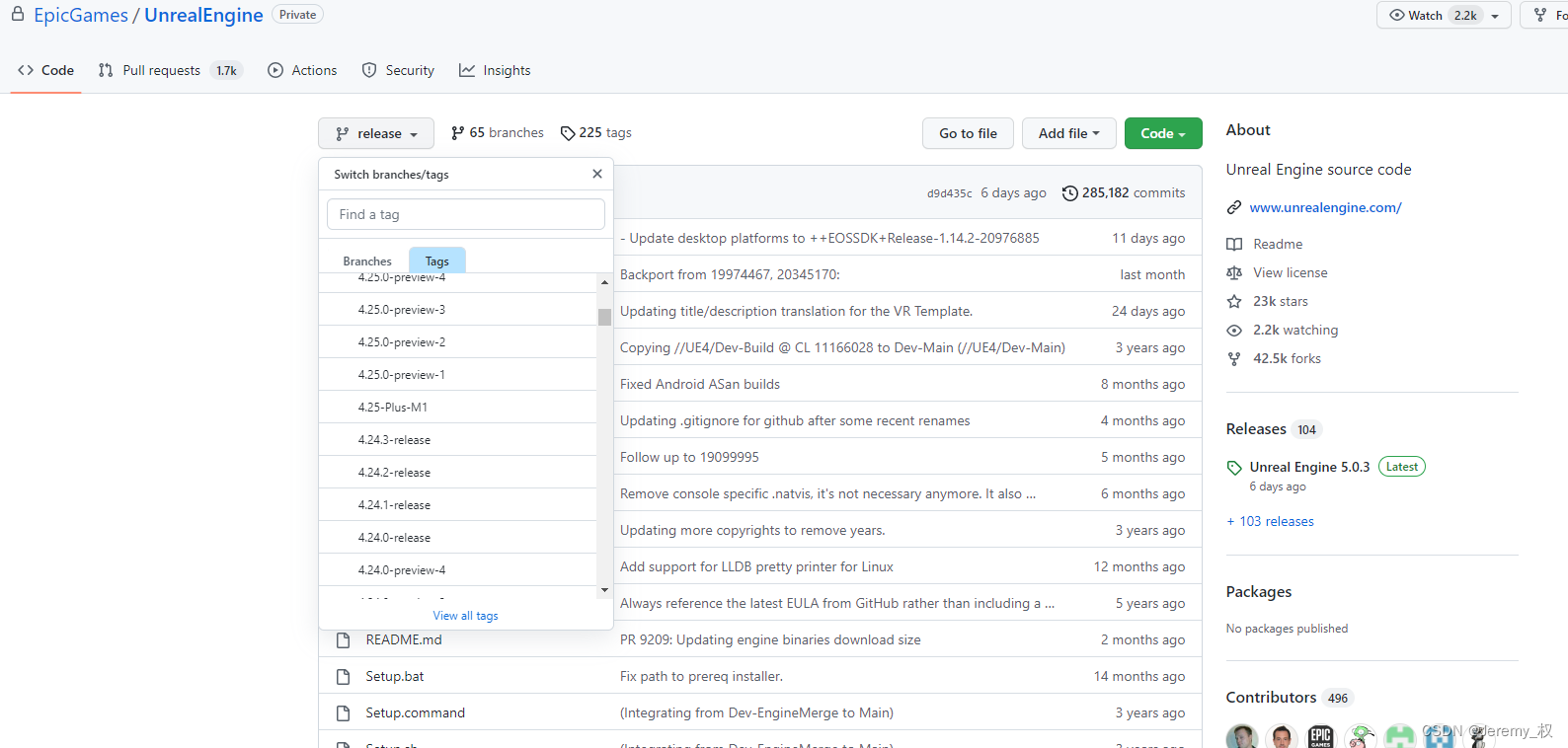Click the Pull requests icon
Image resolution: width=1568 pixels, height=748 pixels.
click(x=106, y=70)
